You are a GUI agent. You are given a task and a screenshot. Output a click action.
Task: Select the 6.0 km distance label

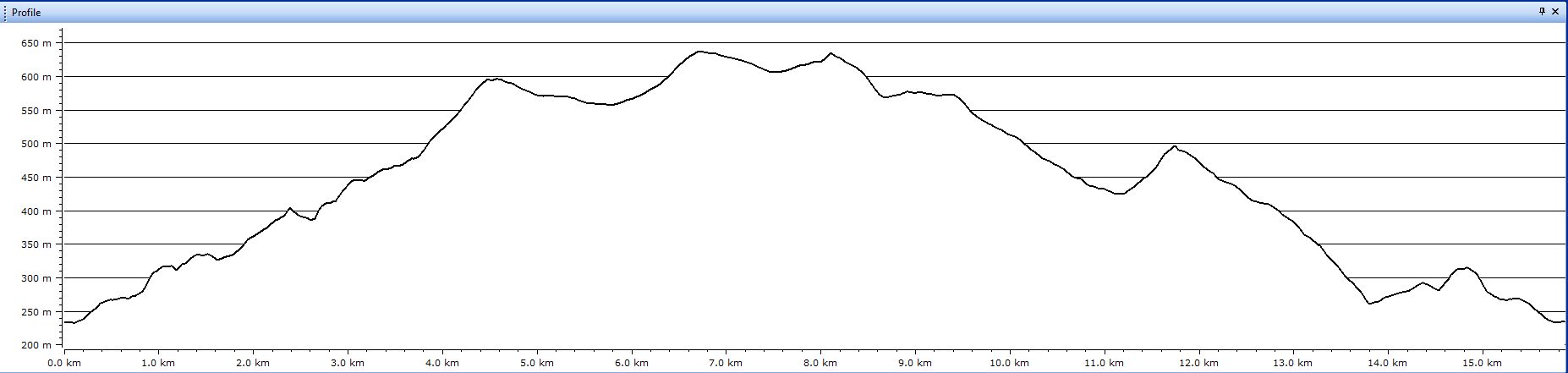631,363
